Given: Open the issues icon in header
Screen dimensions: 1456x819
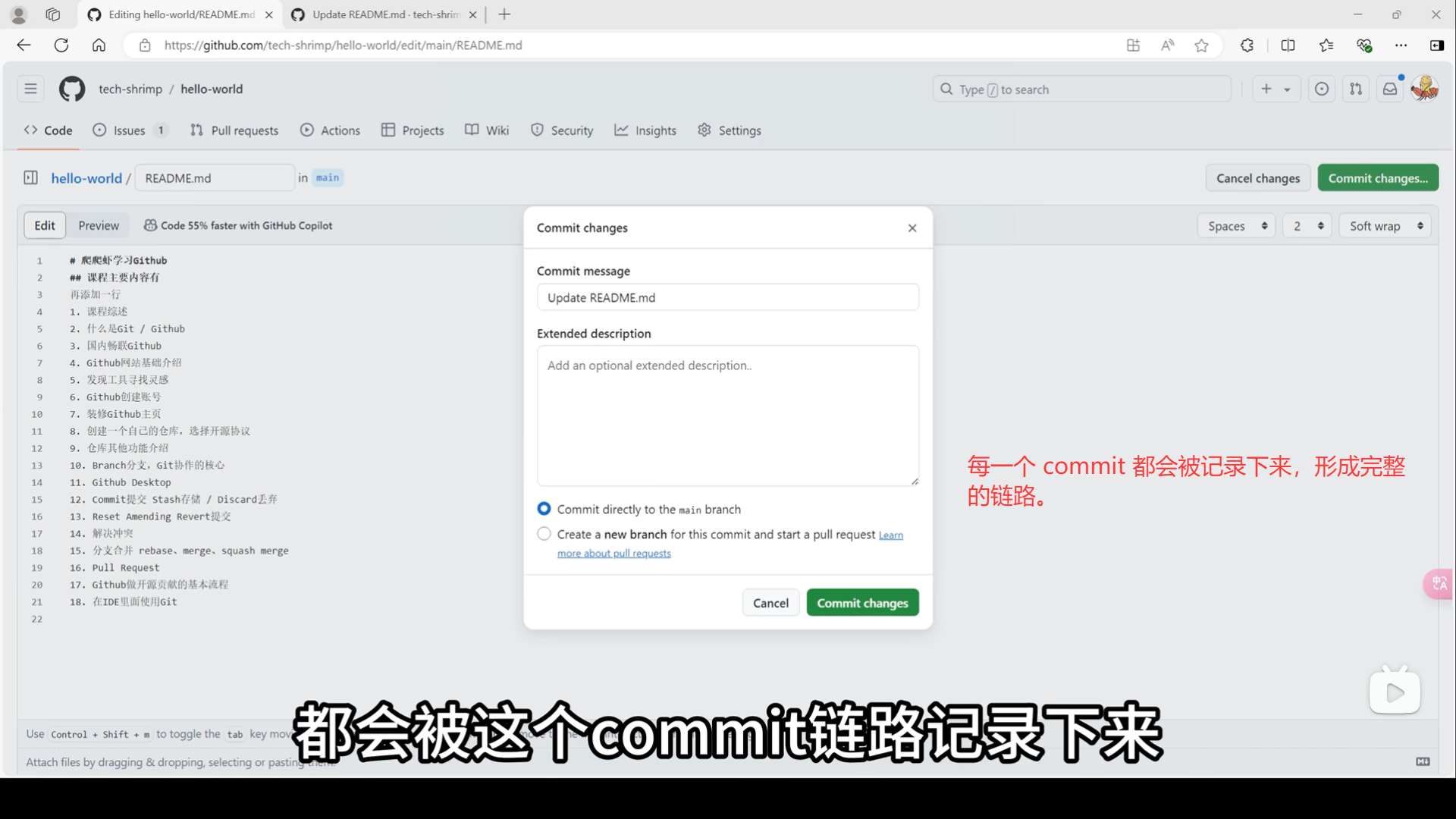Looking at the screenshot, I should (1322, 89).
